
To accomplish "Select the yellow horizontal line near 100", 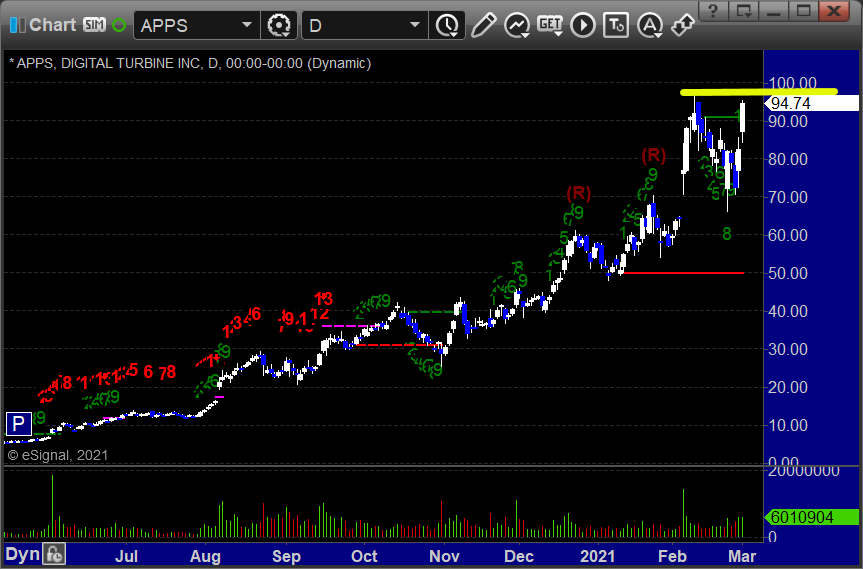I will 759,92.
